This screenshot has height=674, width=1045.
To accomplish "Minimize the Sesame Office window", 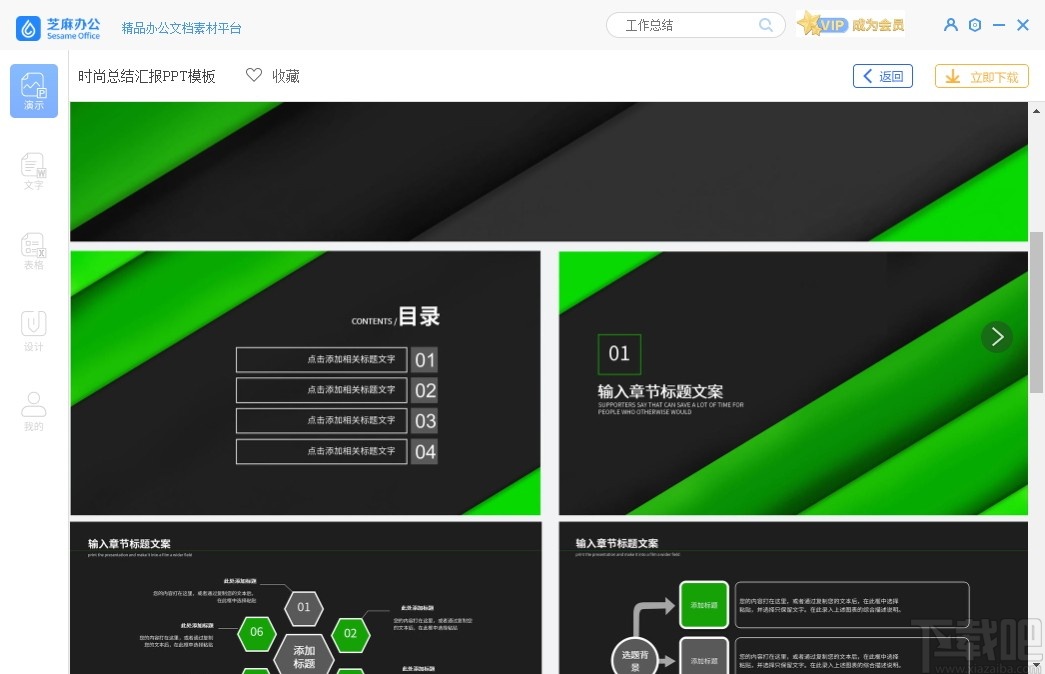I will 998,25.
